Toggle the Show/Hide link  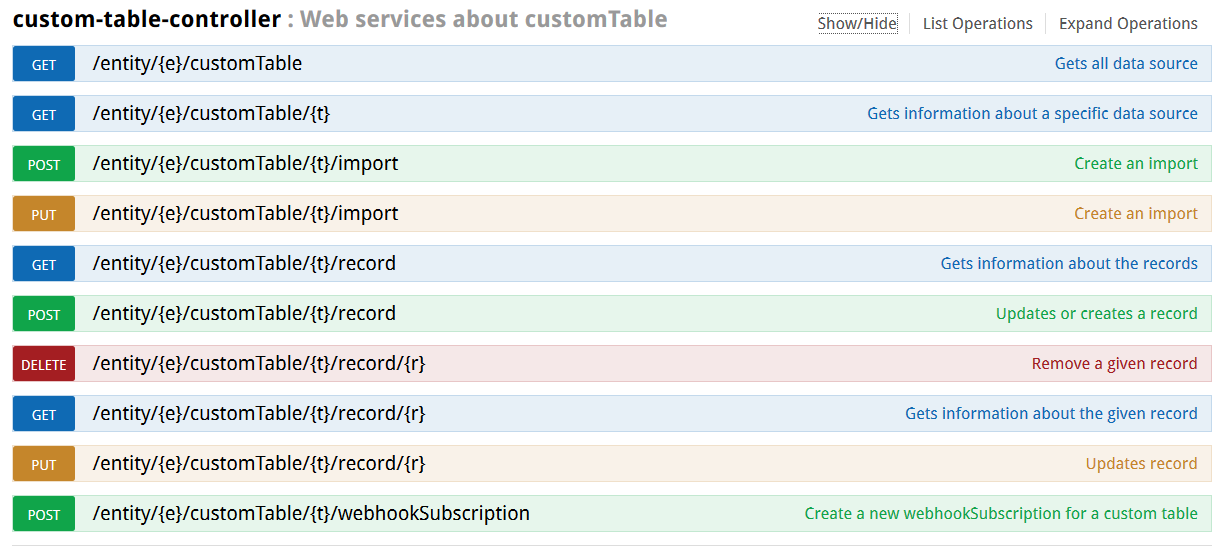(857, 24)
